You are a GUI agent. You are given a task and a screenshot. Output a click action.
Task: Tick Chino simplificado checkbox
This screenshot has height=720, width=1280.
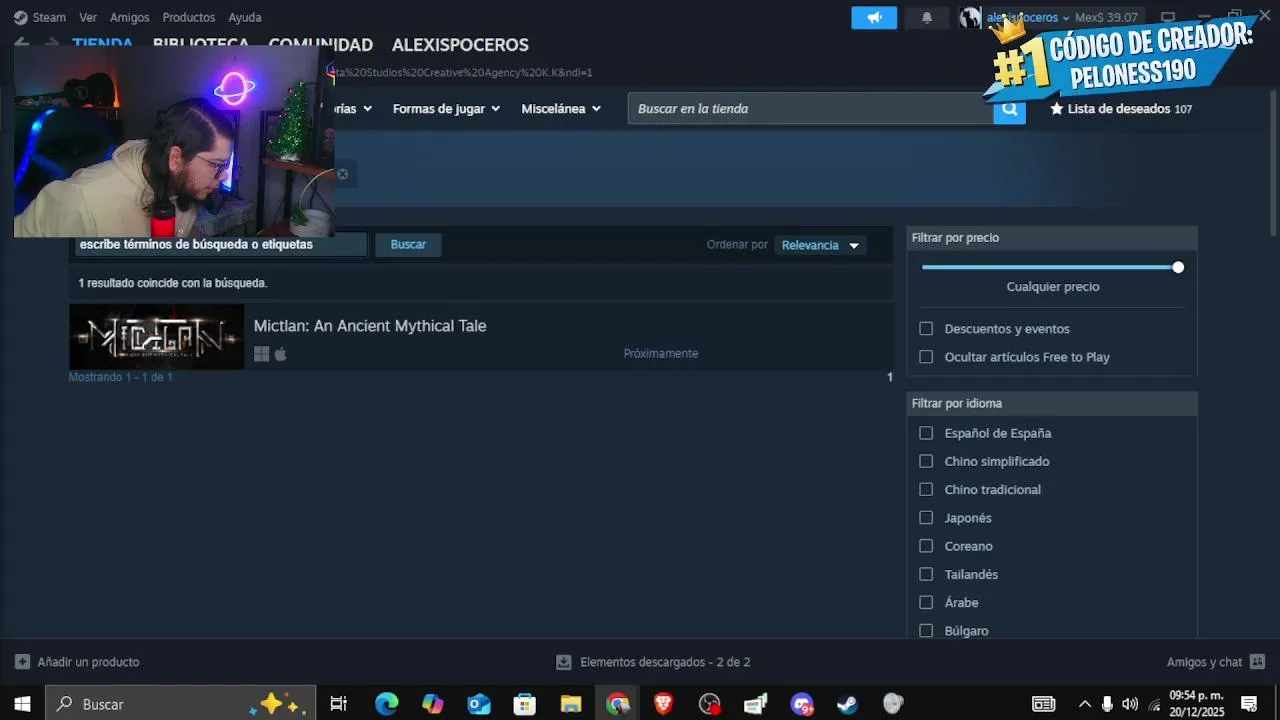926,461
